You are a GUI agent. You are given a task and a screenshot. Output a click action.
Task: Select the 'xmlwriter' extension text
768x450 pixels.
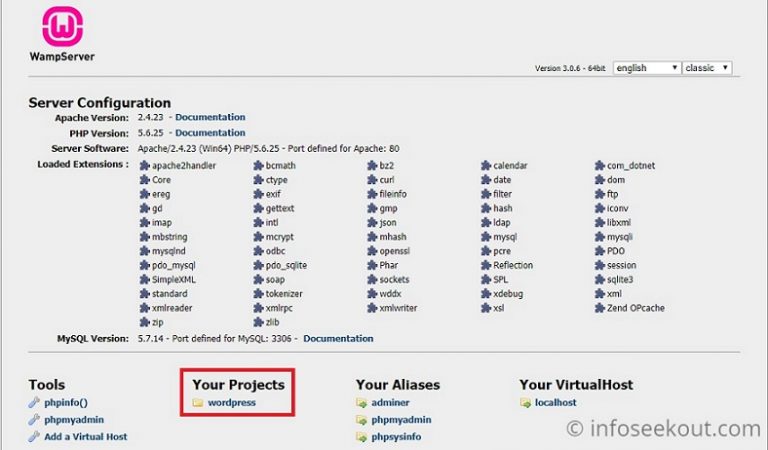(x=398, y=308)
